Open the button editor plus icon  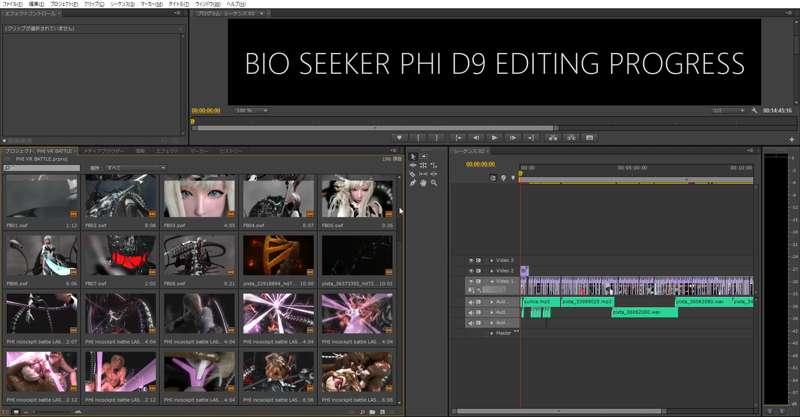pos(792,139)
